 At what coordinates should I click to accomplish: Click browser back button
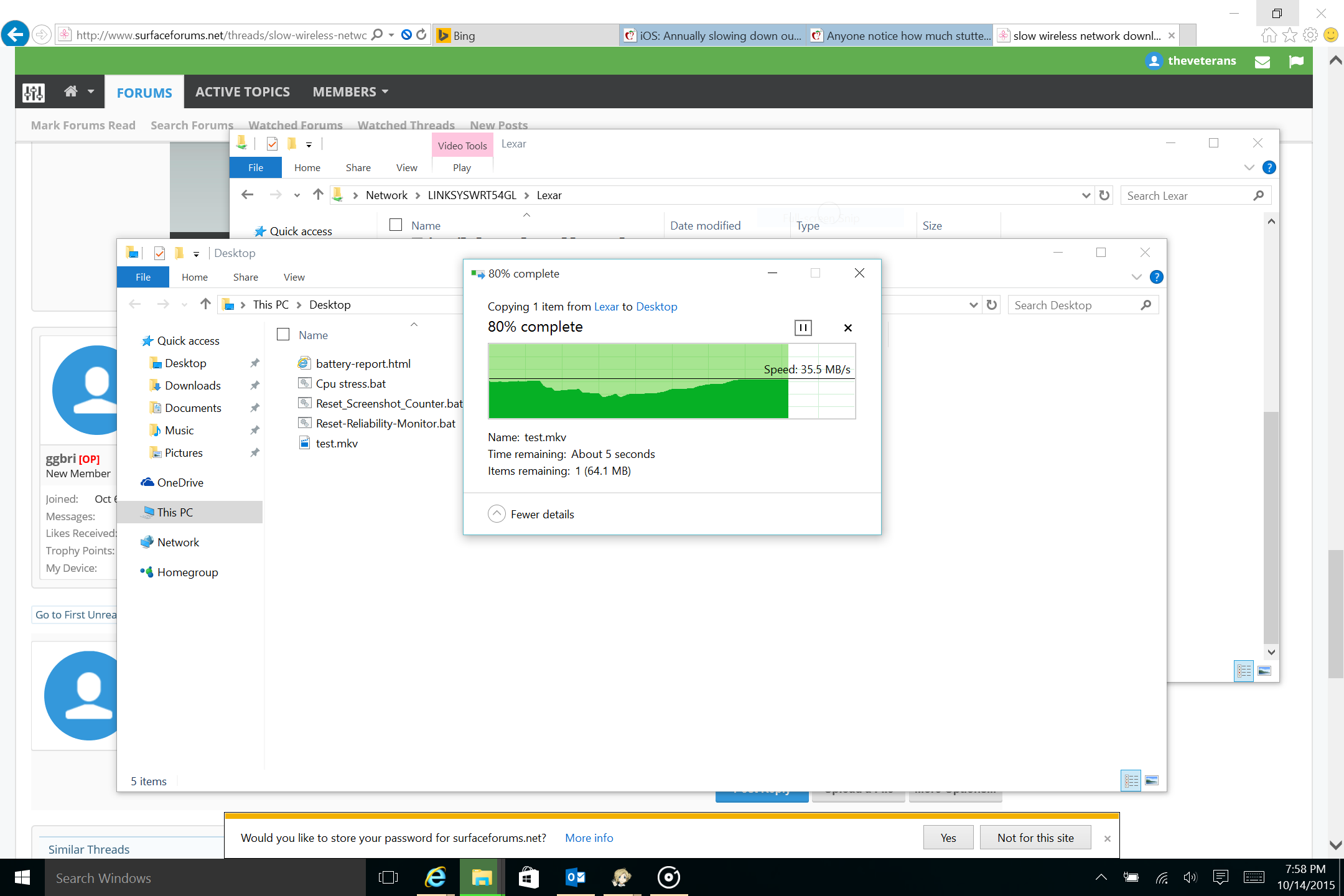coord(15,34)
